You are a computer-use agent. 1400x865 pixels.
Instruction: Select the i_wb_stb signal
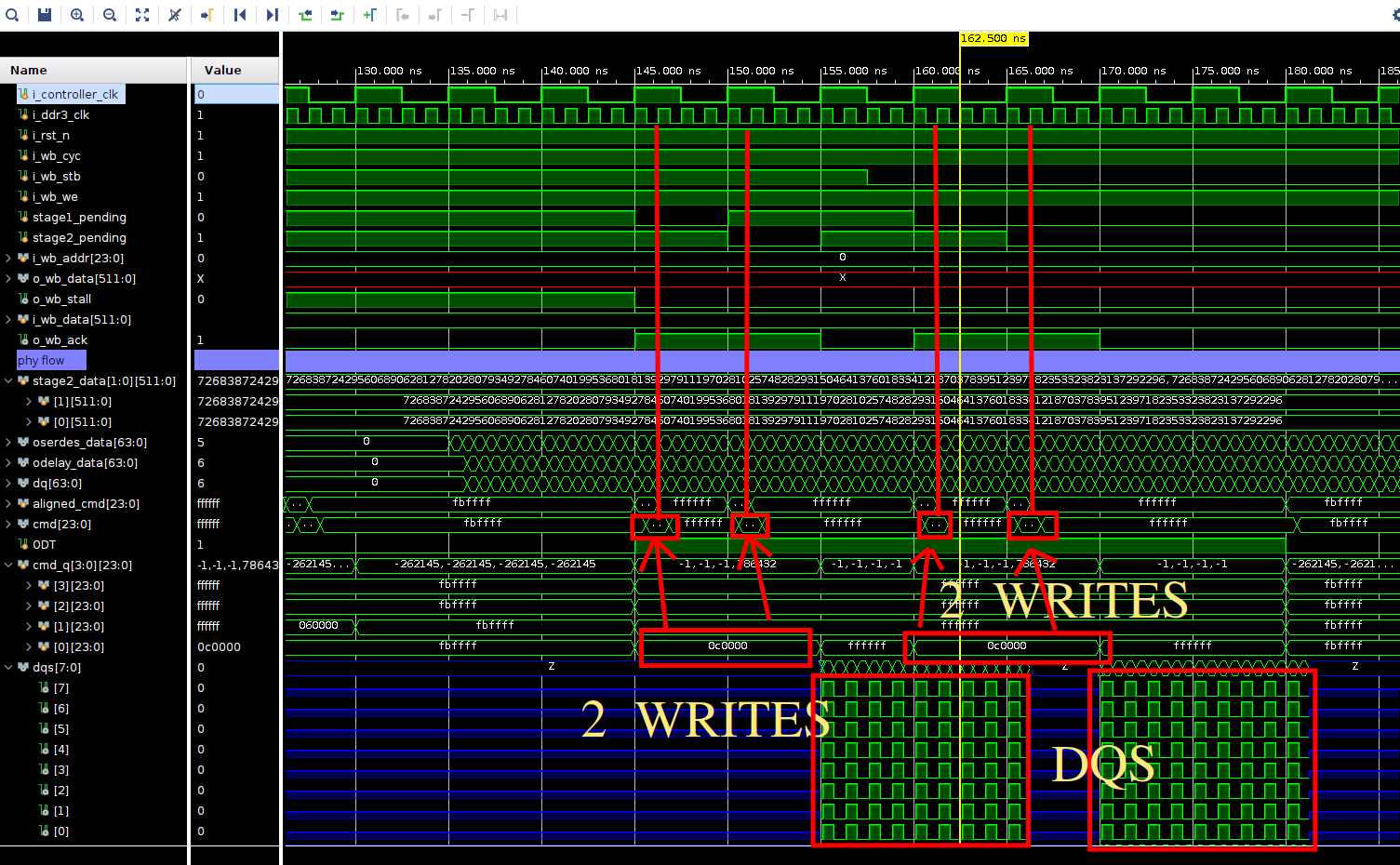pos(56,177)
